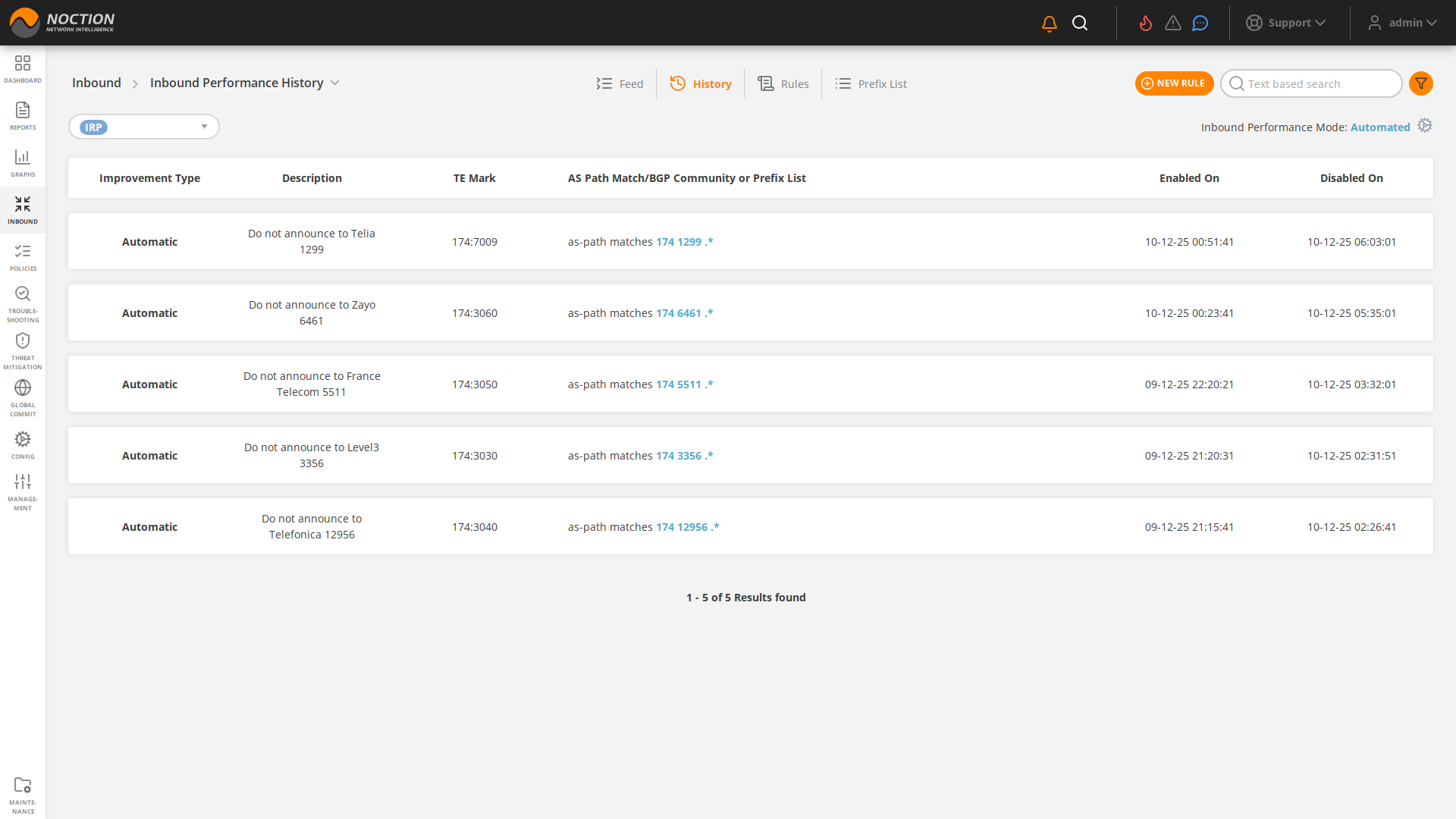Expand the Inbound Performance History breadcrumb dropdown
The width and height of the screenshot is (1456, 819).
(x=336, y=83)
